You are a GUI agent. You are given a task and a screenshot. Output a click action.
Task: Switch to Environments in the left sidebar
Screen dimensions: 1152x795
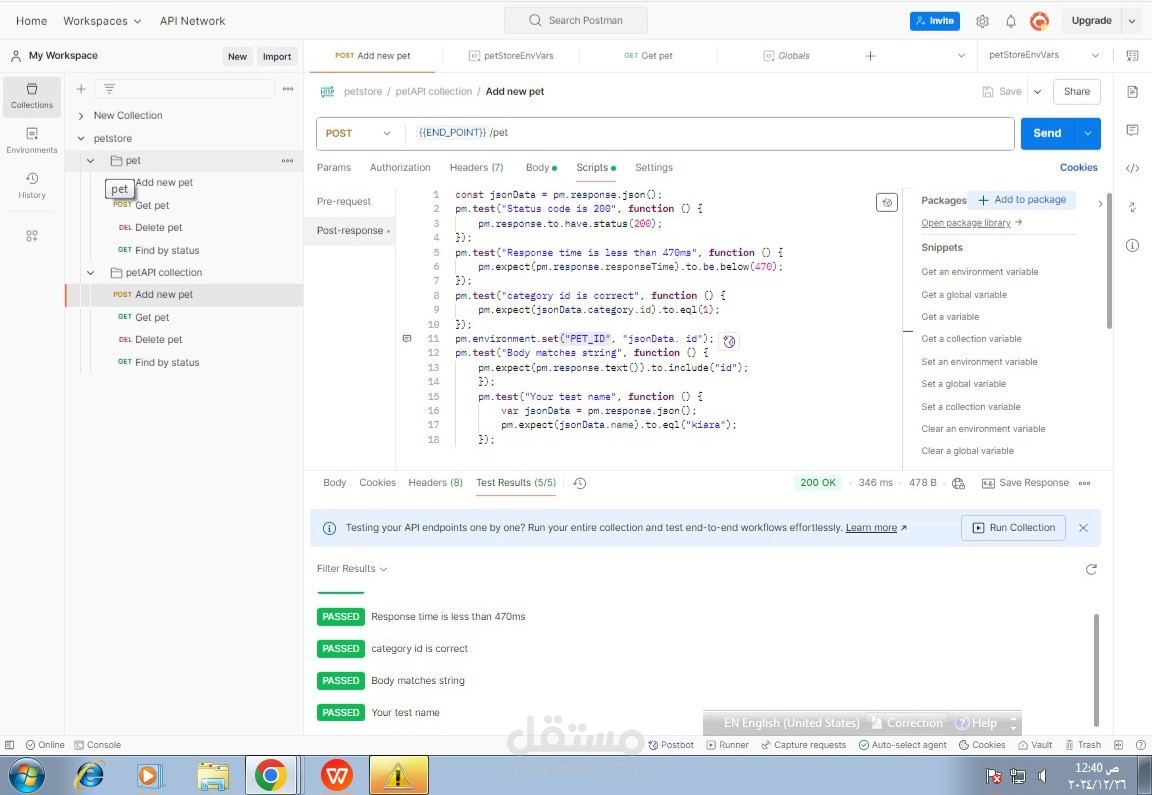[x=31, y=141]
